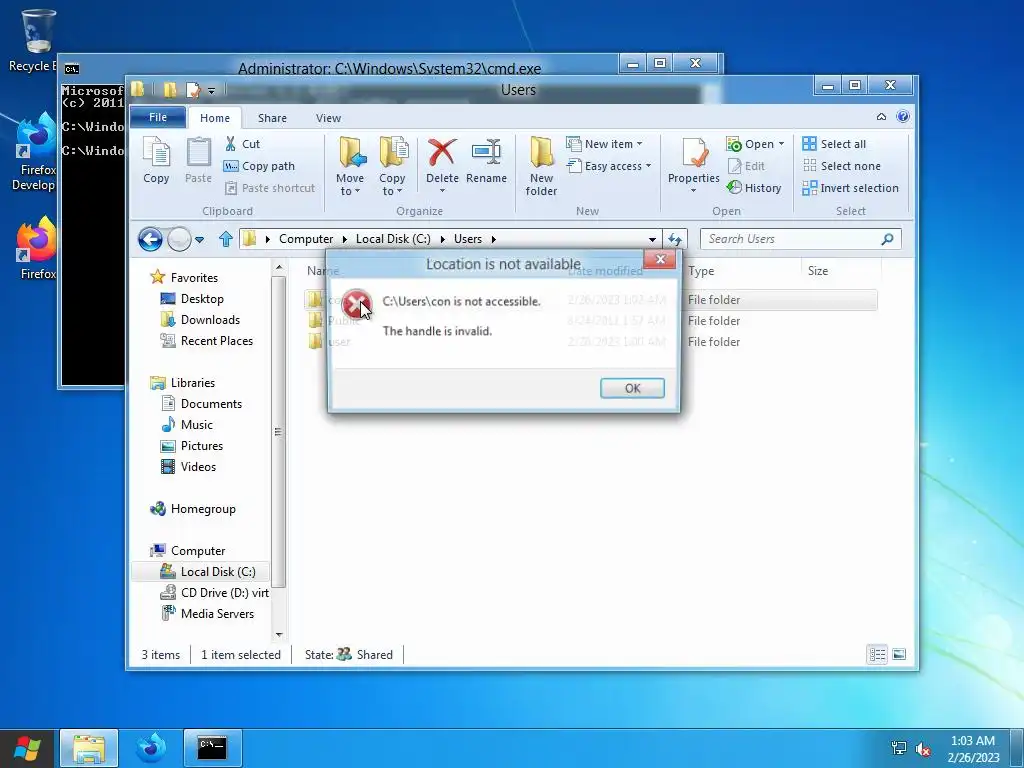The width and height of the screenshot is (1024, 768).
Task: Switch to Details view icon in status bar
Action: (877, 654)
